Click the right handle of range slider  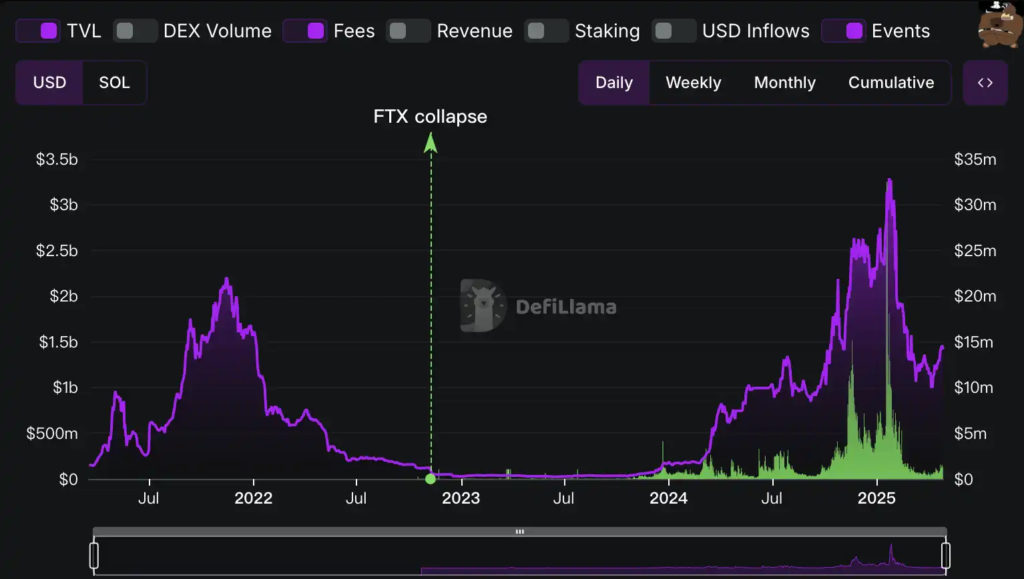click(x=945, y=555)
